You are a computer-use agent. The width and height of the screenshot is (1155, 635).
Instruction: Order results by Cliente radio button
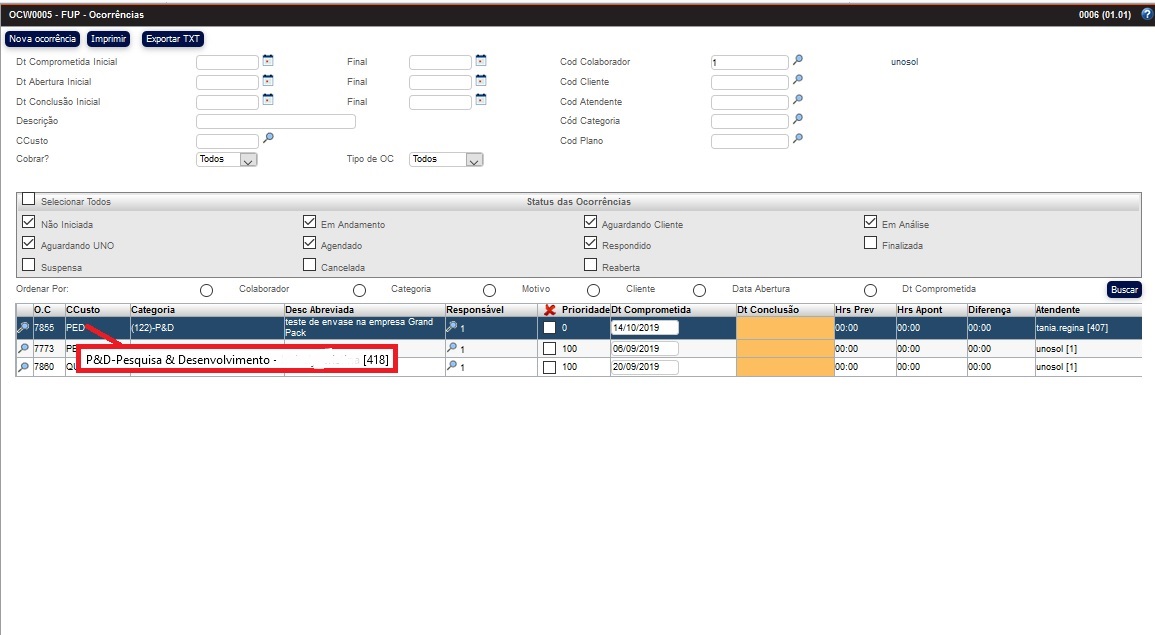tap(594, 290)
